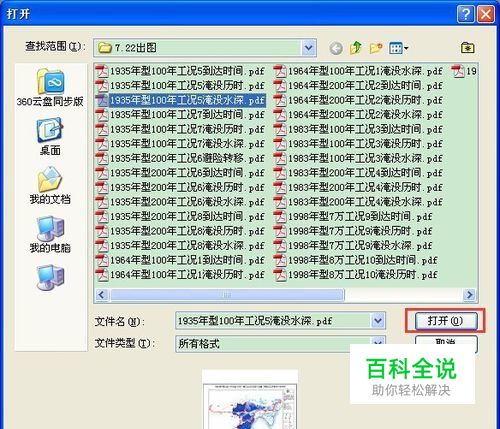Select 1935年型200年工况8淹没历时.pdf
Screen dimensions: 500x429
point(180,231)
